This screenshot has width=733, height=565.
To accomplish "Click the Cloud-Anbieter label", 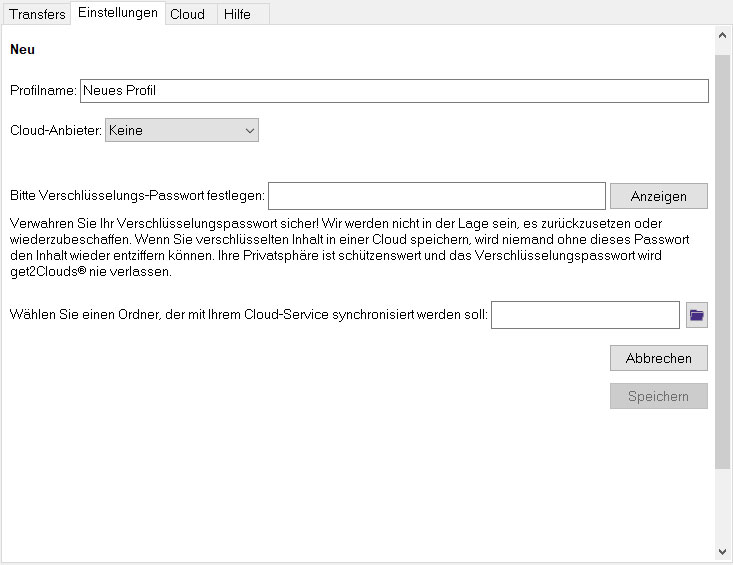I will tap(56, 130).
